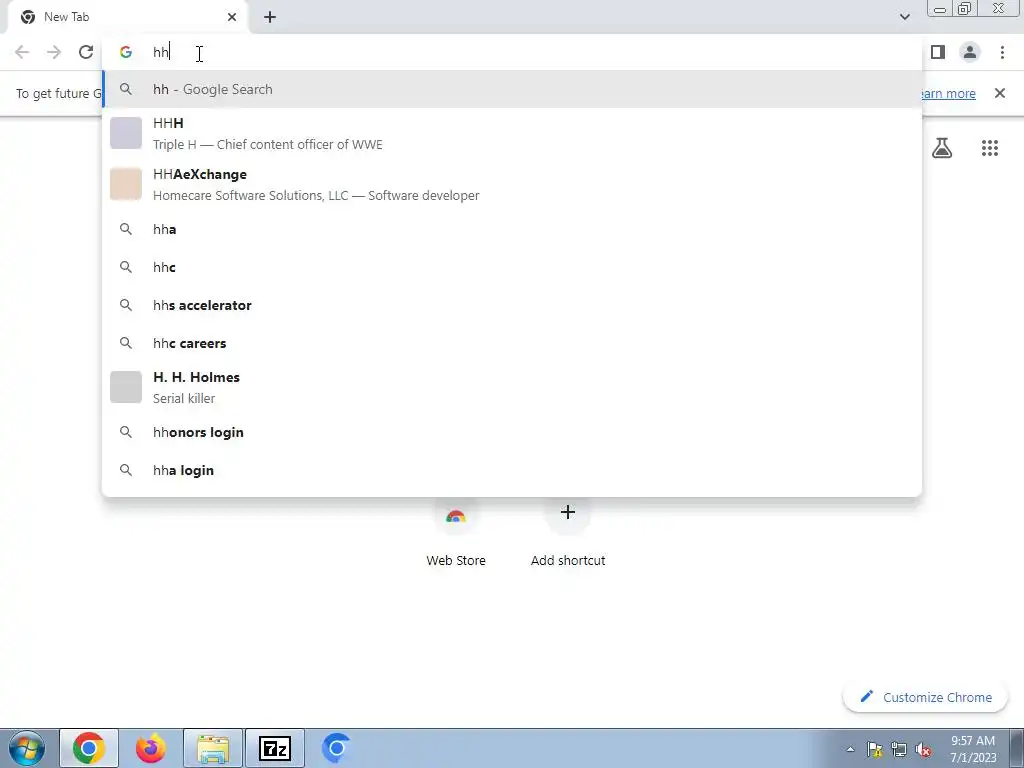
Task: Open the Windows Start menu
Action: (27, 748)
